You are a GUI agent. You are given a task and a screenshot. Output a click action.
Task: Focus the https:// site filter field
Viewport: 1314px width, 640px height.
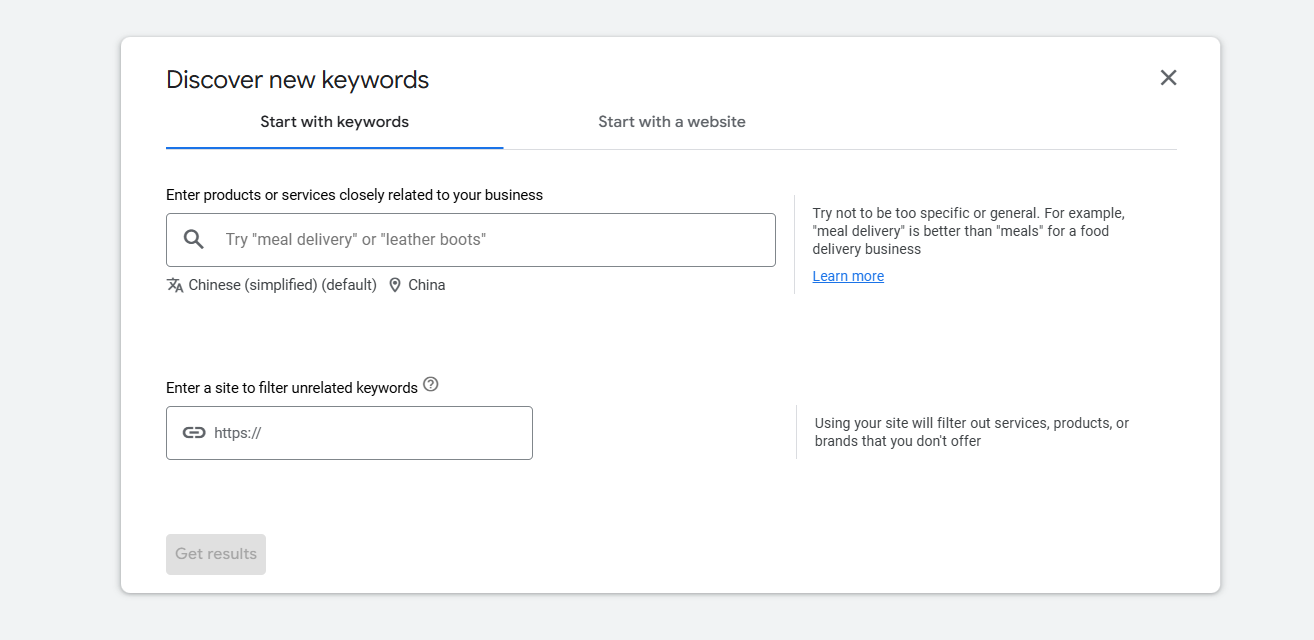(370, 433)
